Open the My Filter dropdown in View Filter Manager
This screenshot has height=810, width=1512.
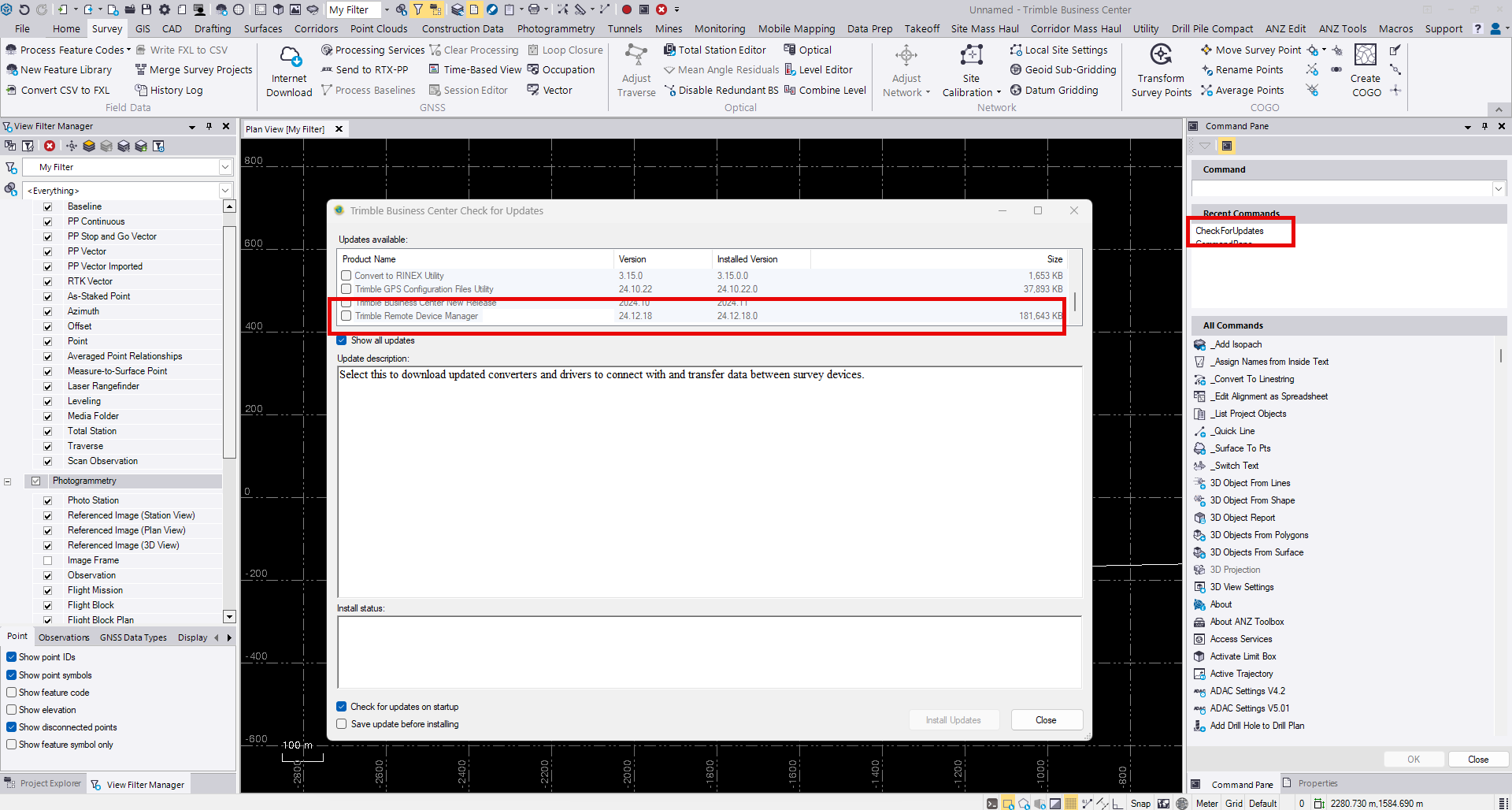pyautogui.click(x=225, y=167)
